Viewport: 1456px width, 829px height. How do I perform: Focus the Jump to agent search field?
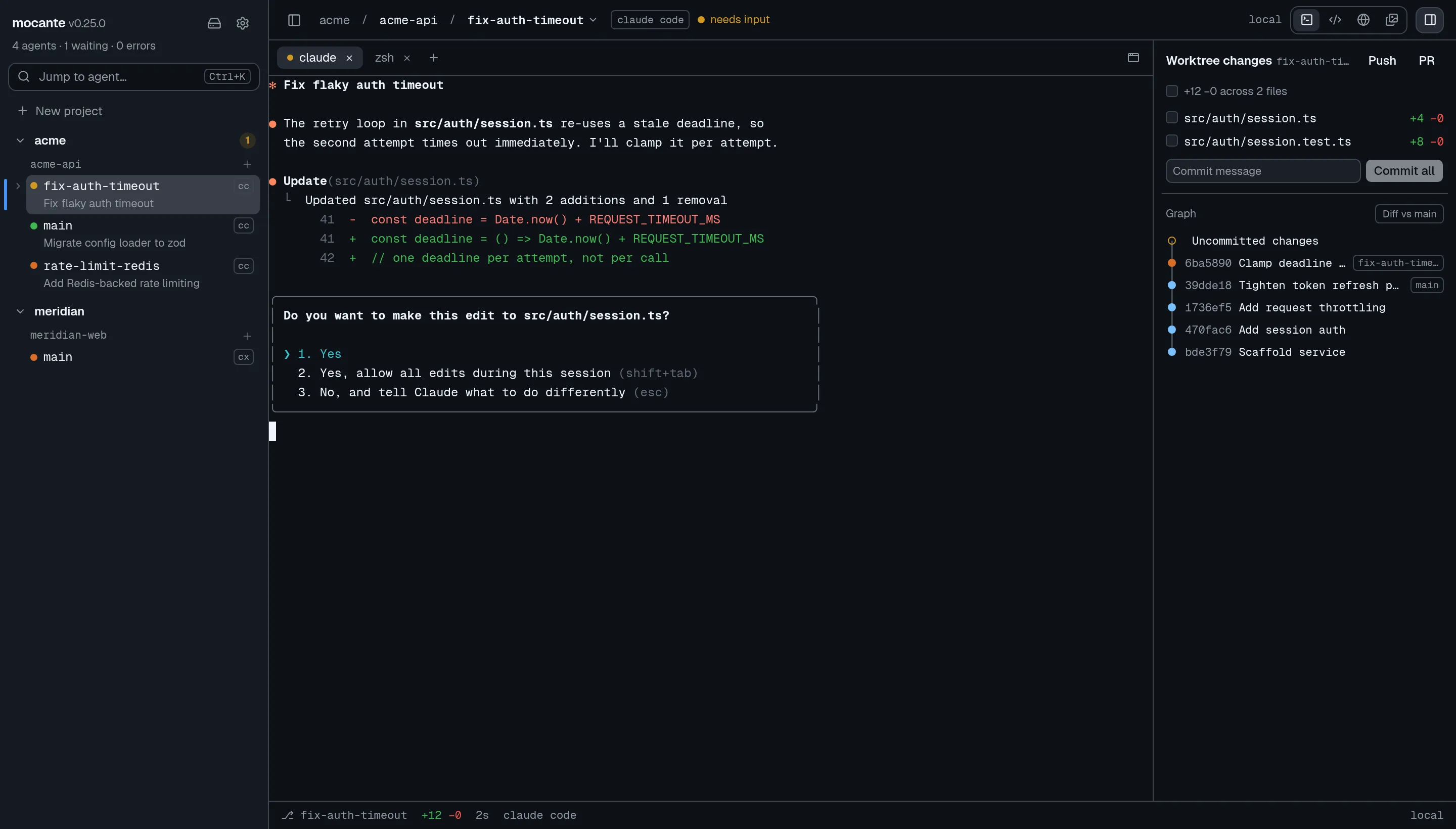[x=134, y=76]
